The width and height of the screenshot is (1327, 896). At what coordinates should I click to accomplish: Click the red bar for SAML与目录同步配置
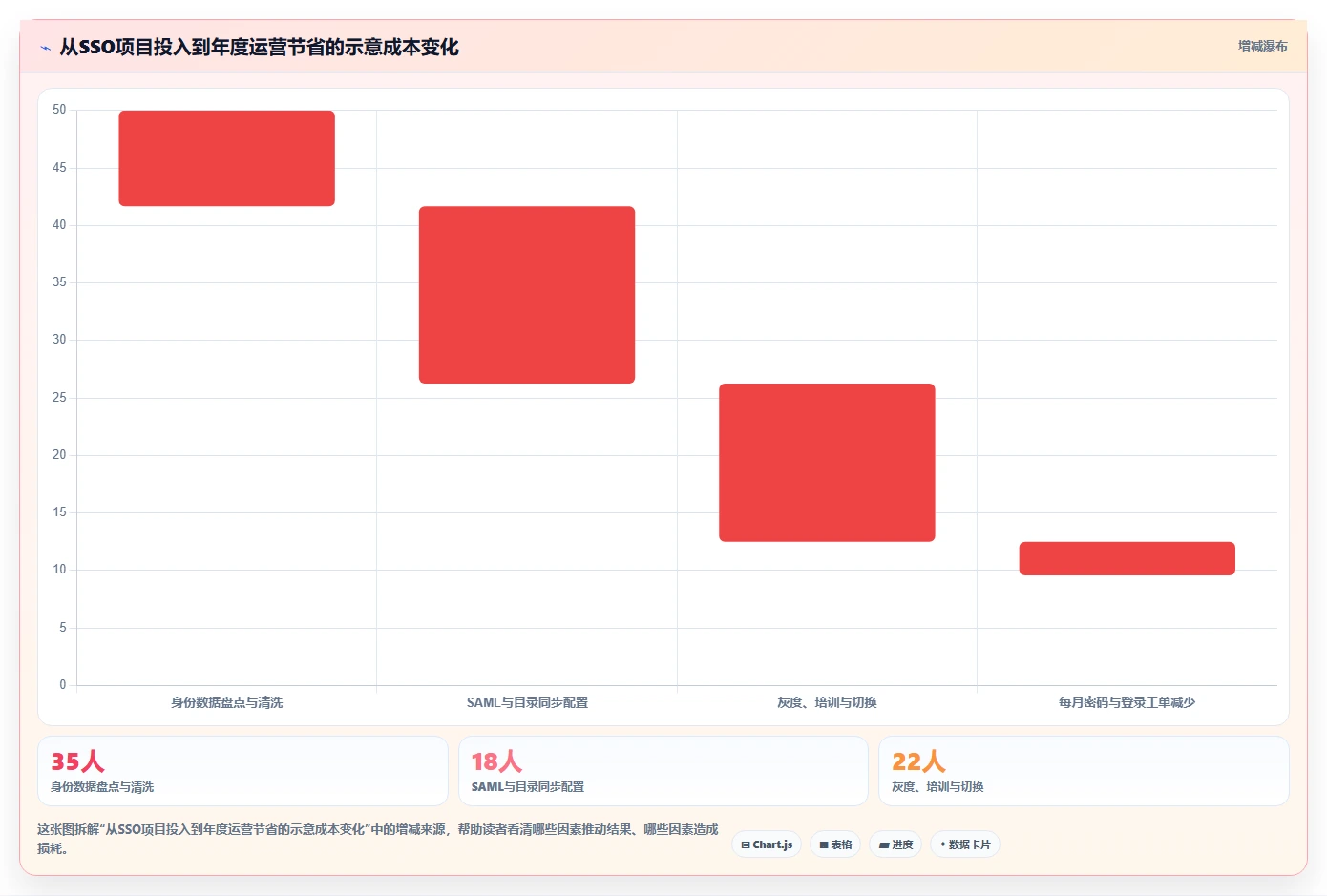[x=527, y=295]
